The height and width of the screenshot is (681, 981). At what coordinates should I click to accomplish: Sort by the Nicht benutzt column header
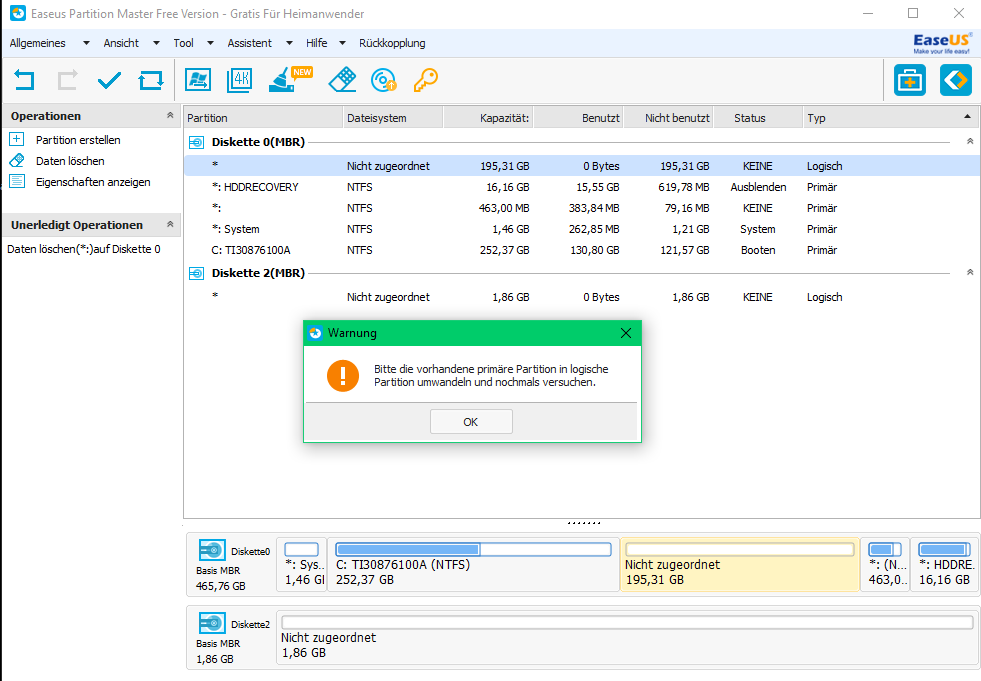[x=668, y=118]
